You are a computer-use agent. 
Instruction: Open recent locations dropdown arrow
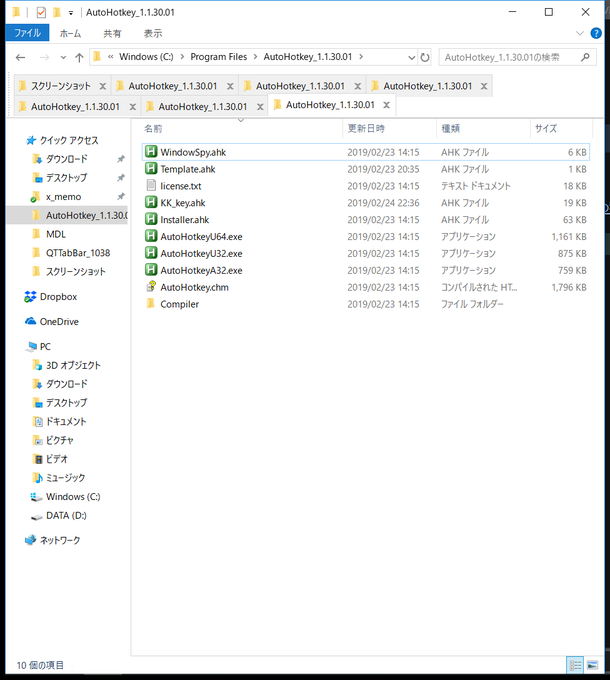click(63, 57)
